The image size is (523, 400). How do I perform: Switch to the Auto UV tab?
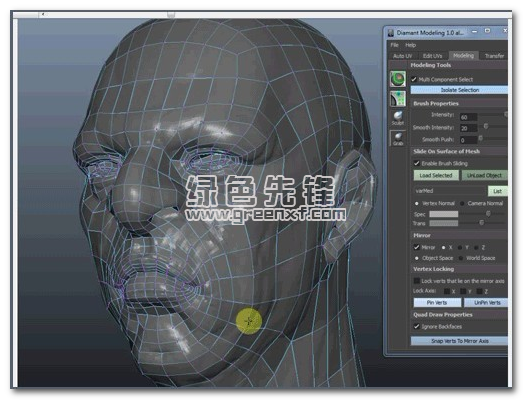coord(403,56)
